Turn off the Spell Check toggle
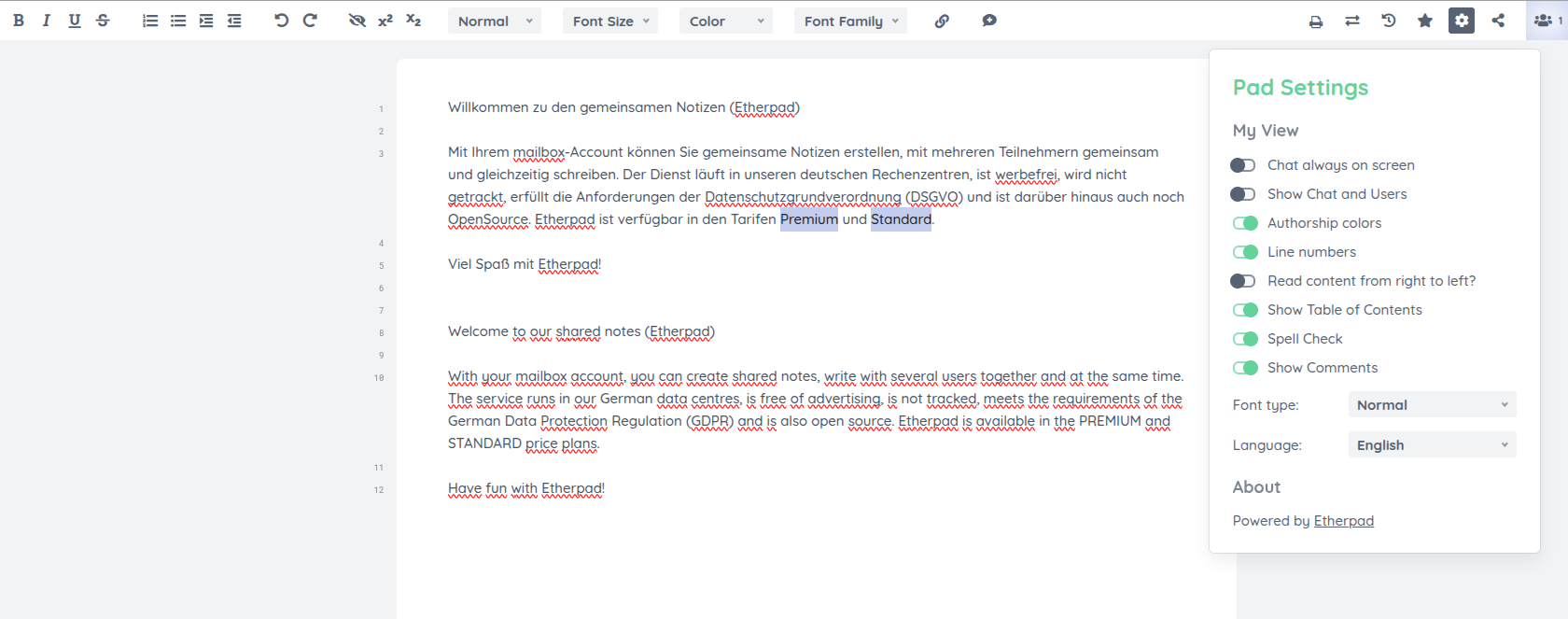Screen dimensions: 1568x619 [1245, 339]
